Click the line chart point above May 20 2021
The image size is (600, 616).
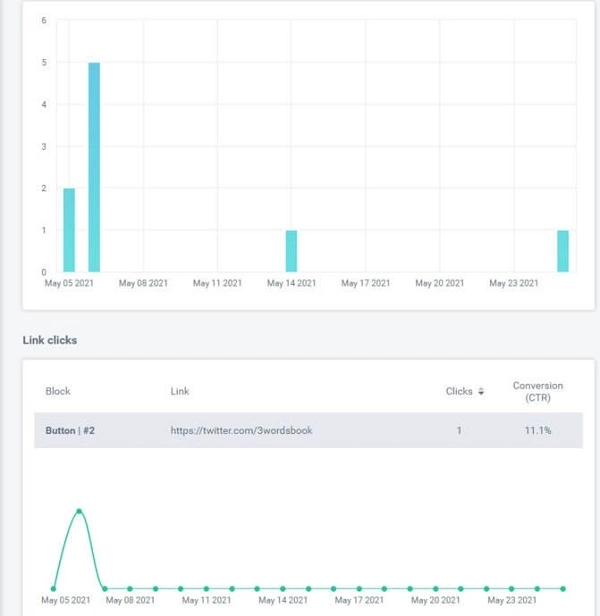pyautogui.click(x=436, y=588)
